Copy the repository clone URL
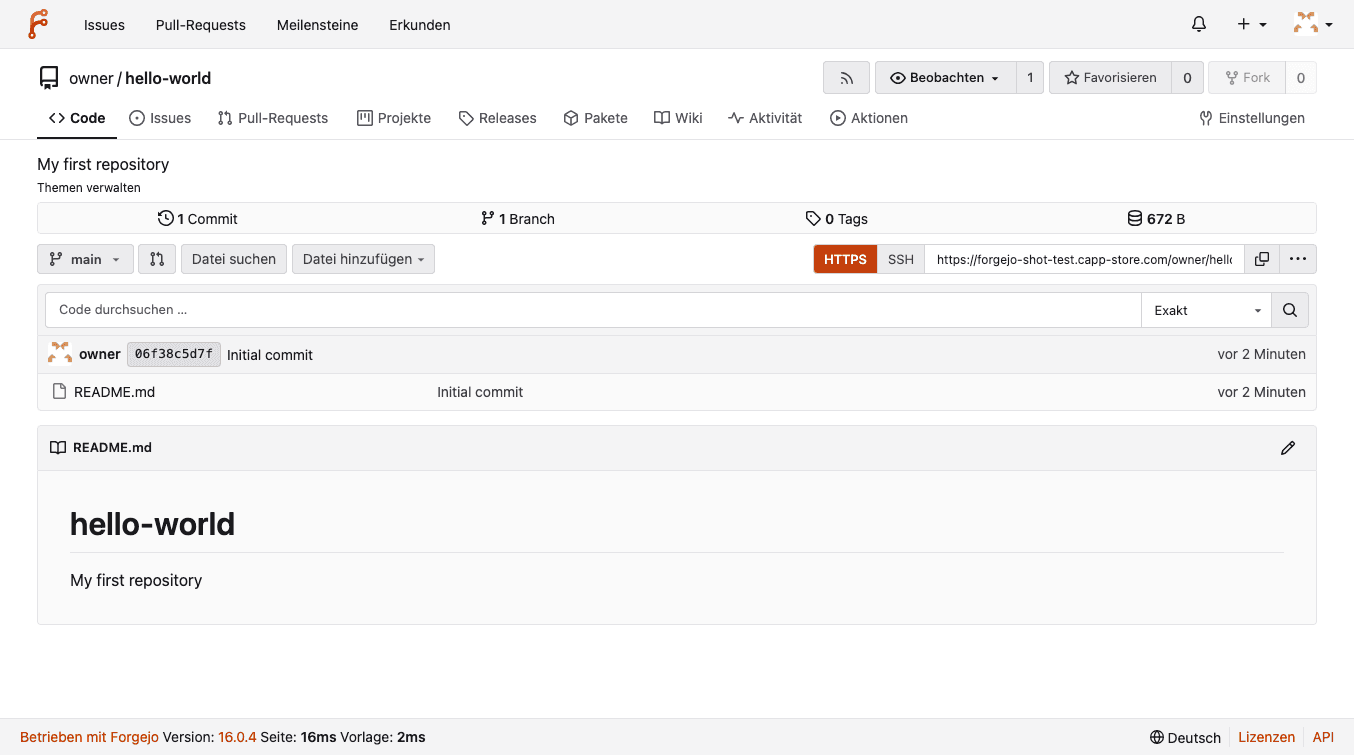This screenshot has width=1354, height=755. 1262,259
